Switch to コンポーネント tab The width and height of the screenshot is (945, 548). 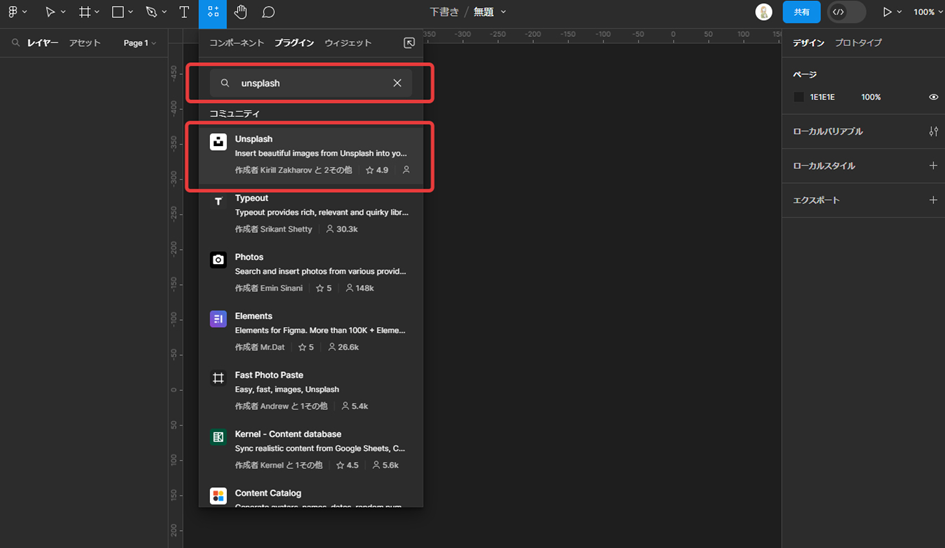click(236, 43)
